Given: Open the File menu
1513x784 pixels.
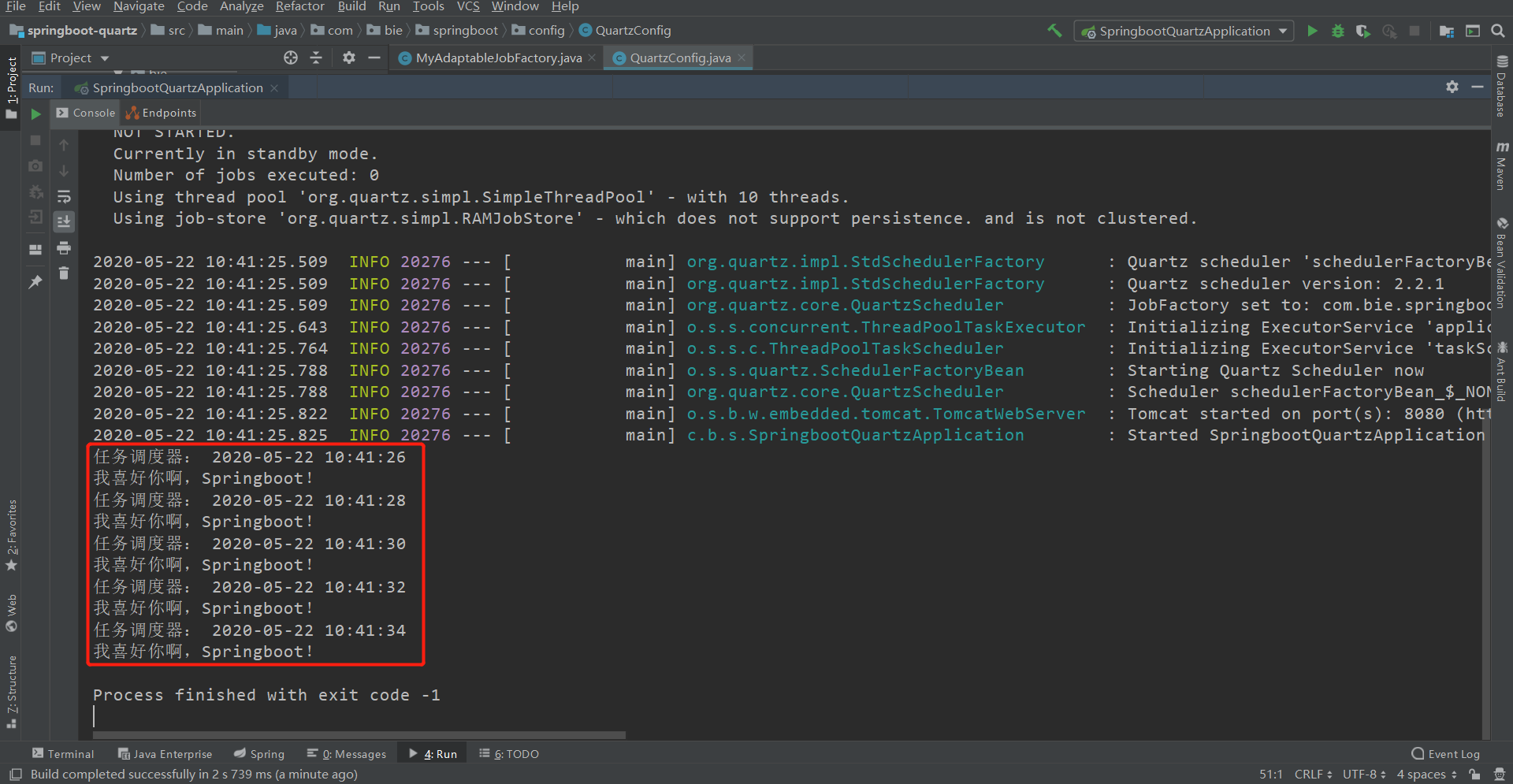Looking at the screenshot, I should coord(16,6).
